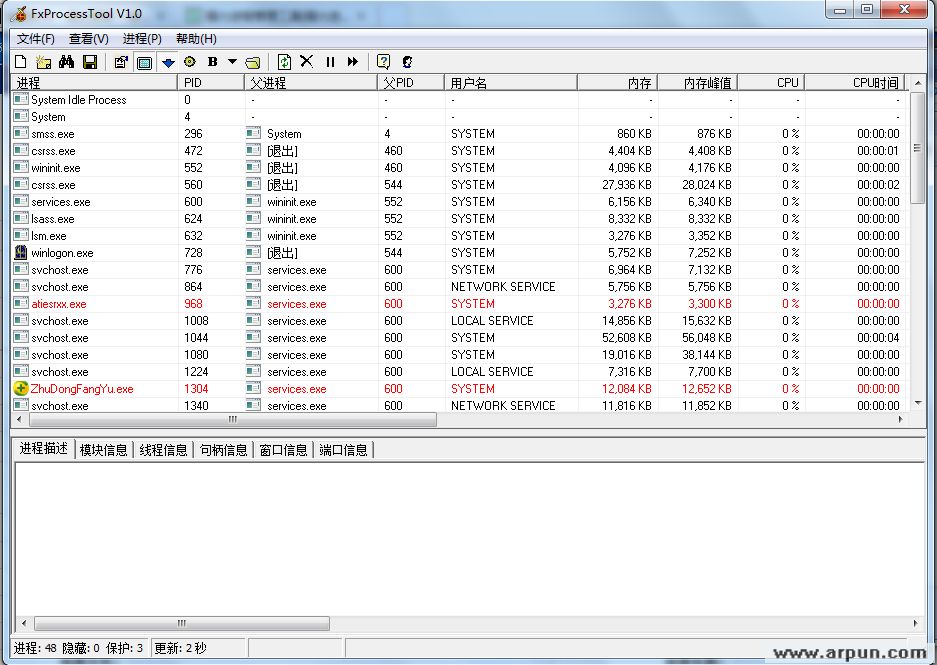937x665 pixels.
Task: Toggle the window view toolbar button
Action: click(x=144, y=62)
